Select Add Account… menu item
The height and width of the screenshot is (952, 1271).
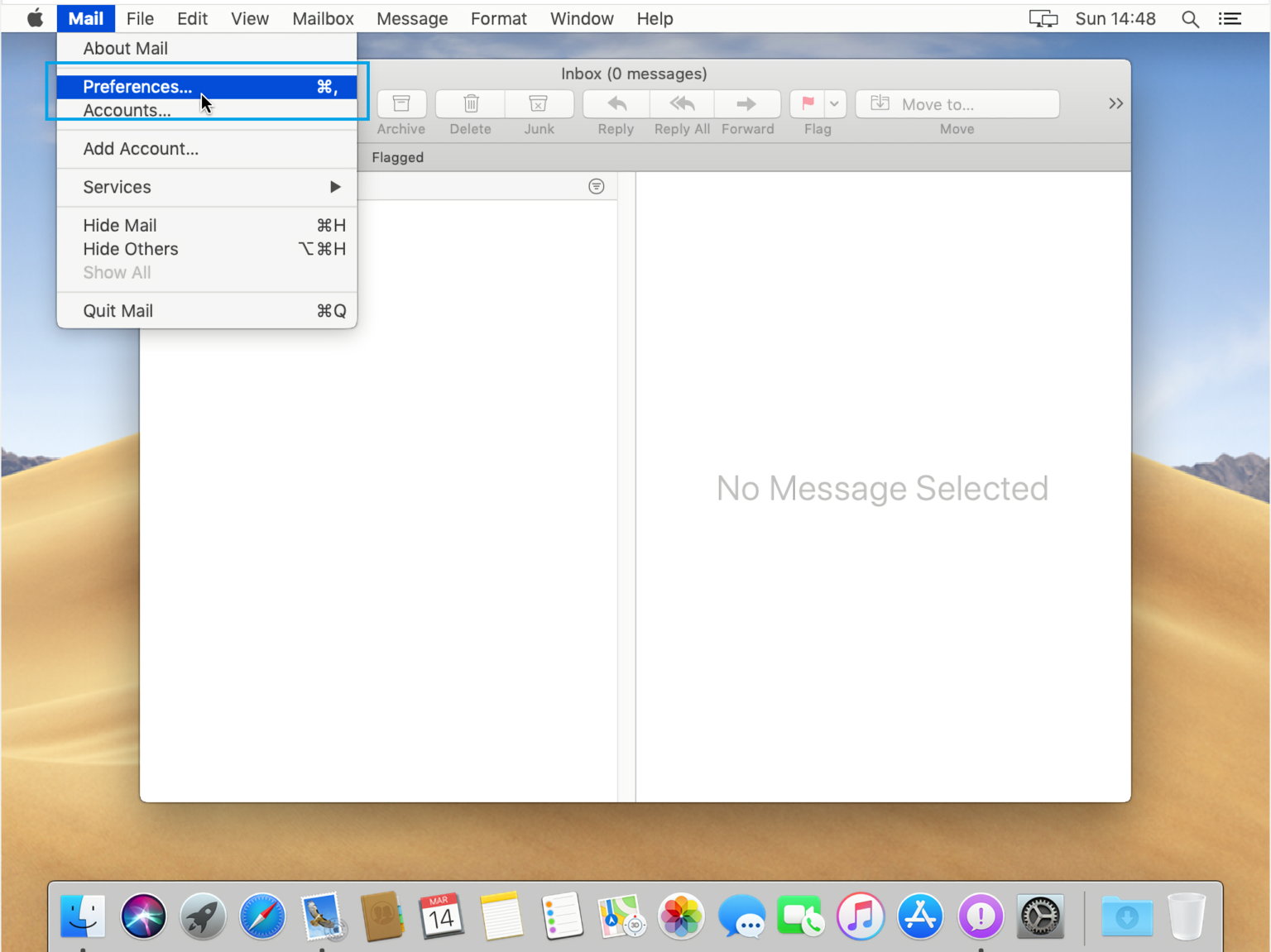141,149
